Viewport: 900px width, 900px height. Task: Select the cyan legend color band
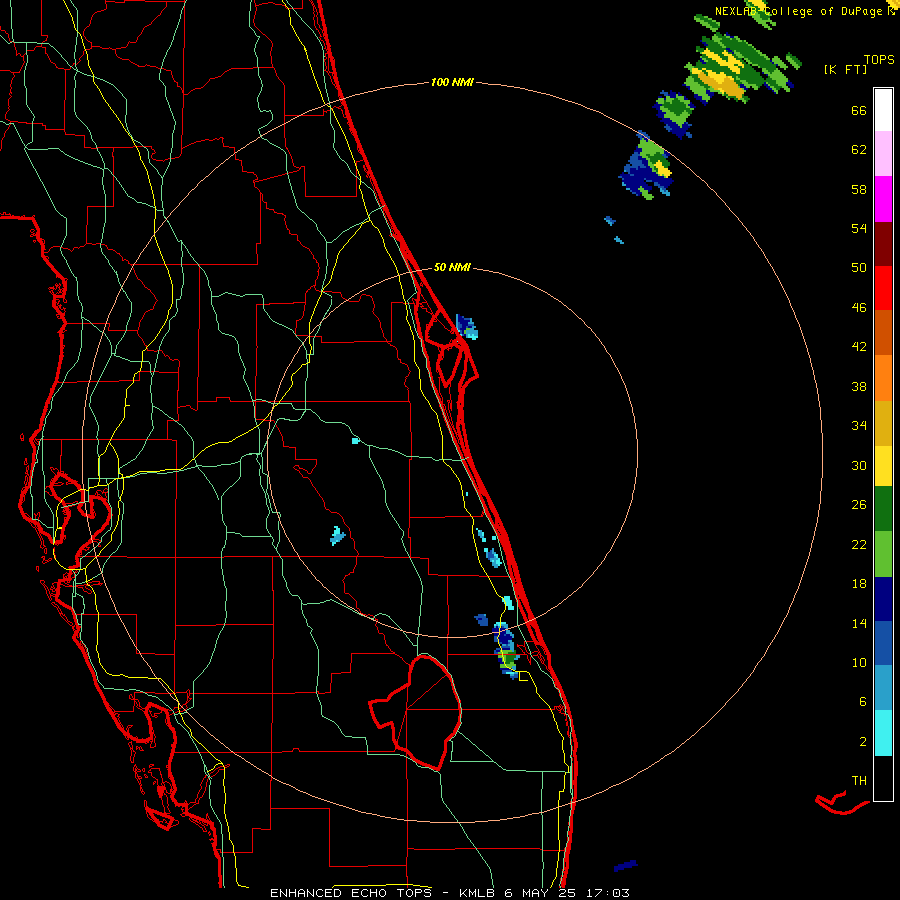tap(883, 733)
